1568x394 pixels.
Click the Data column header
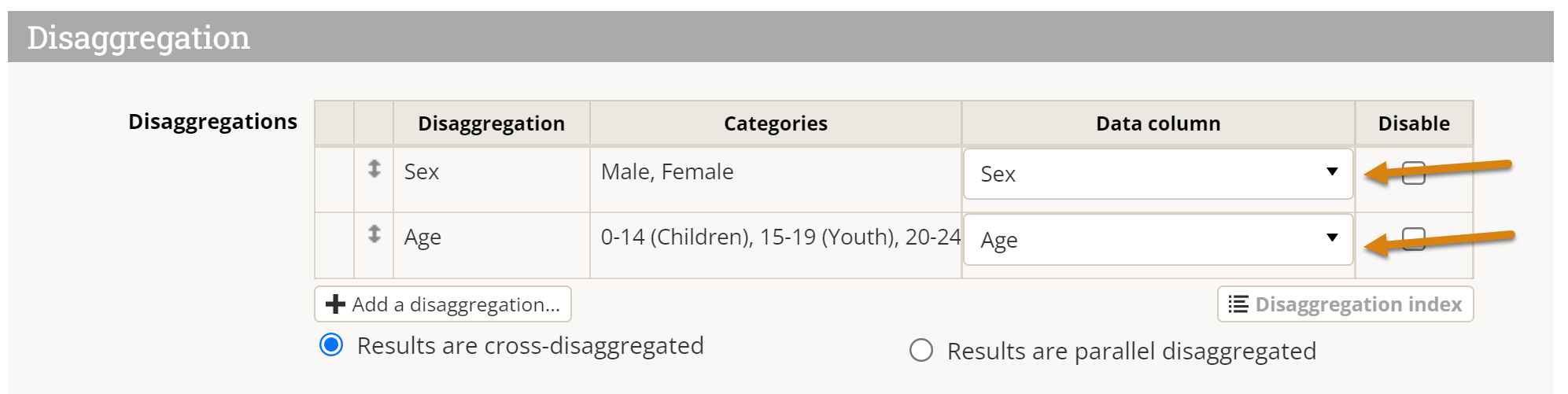(1157, 123)
